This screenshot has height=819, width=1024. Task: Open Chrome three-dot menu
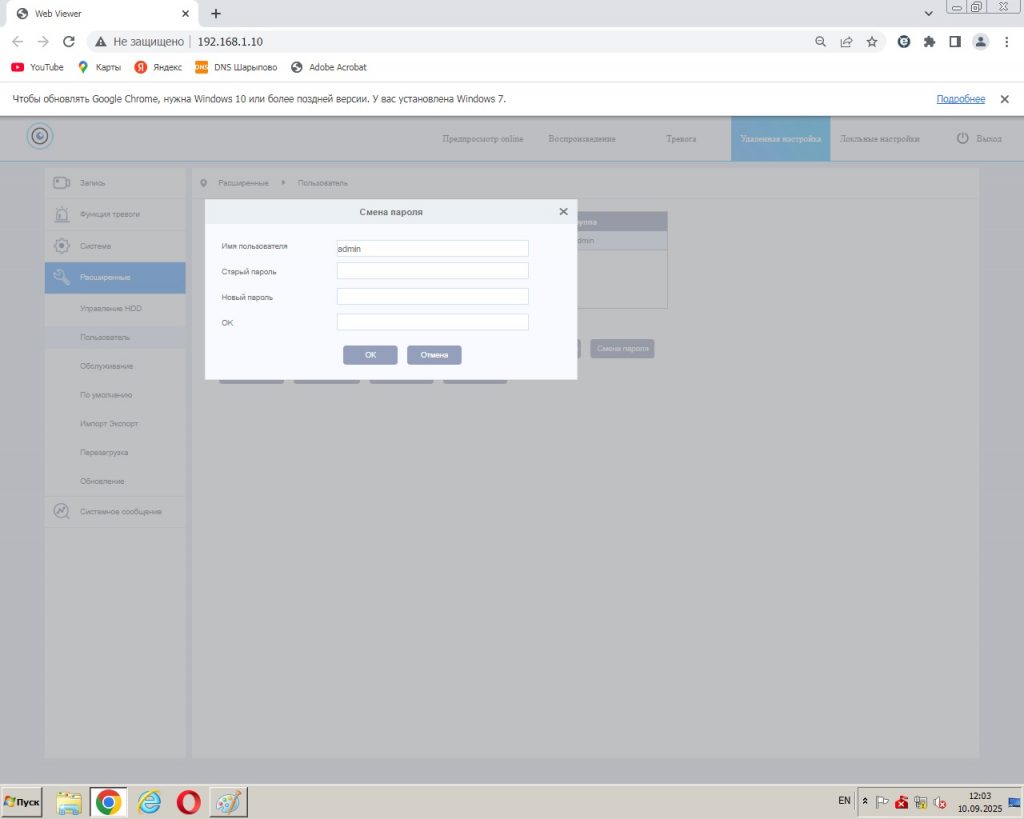point(1006,42)
